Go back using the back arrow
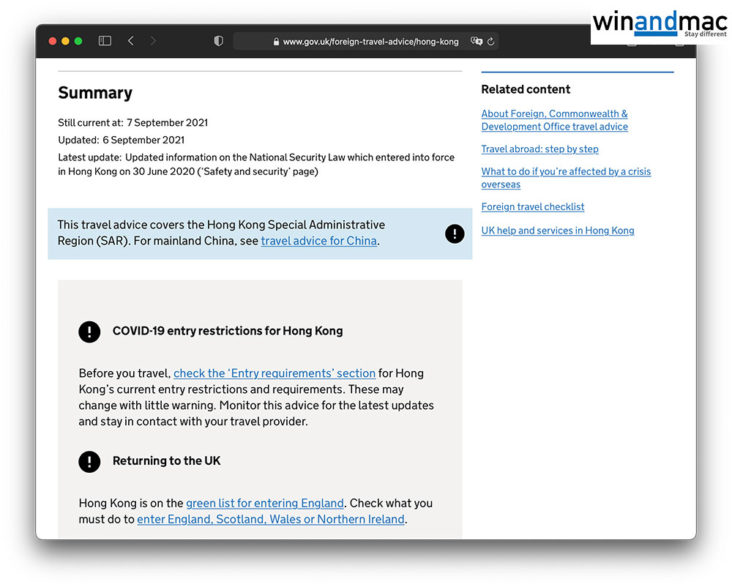 [131, 41]
